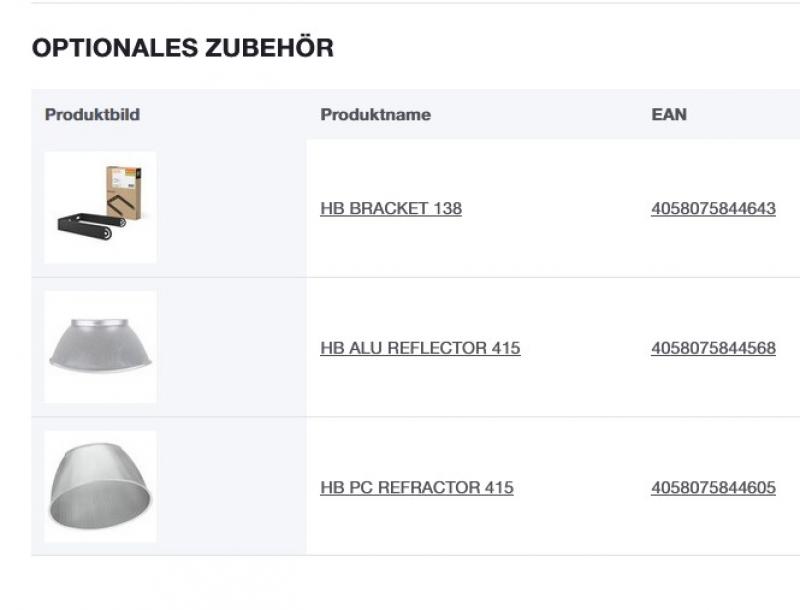800x610 pixels.
Task: Click the Produktname column header
Action: [375, 114]
